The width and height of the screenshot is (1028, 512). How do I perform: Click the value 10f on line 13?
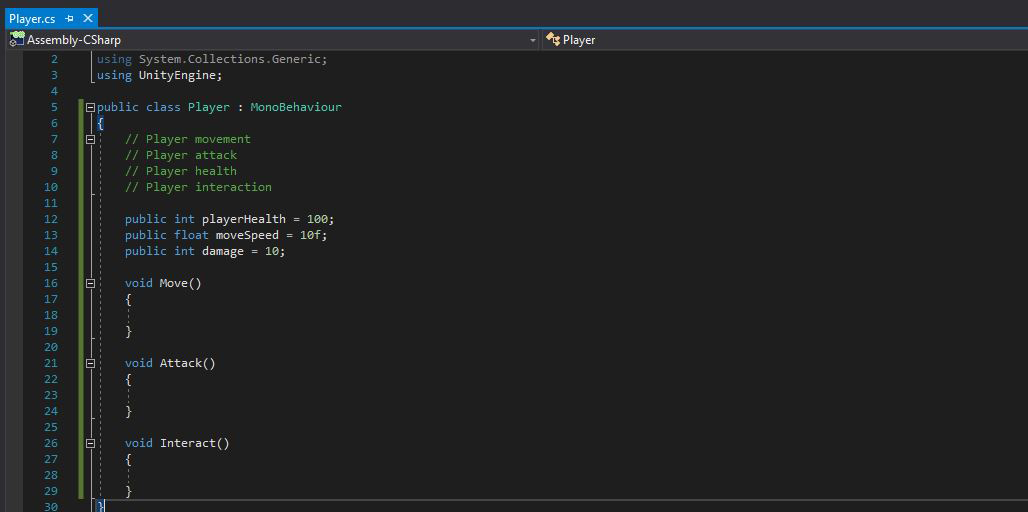coord(310,235)
